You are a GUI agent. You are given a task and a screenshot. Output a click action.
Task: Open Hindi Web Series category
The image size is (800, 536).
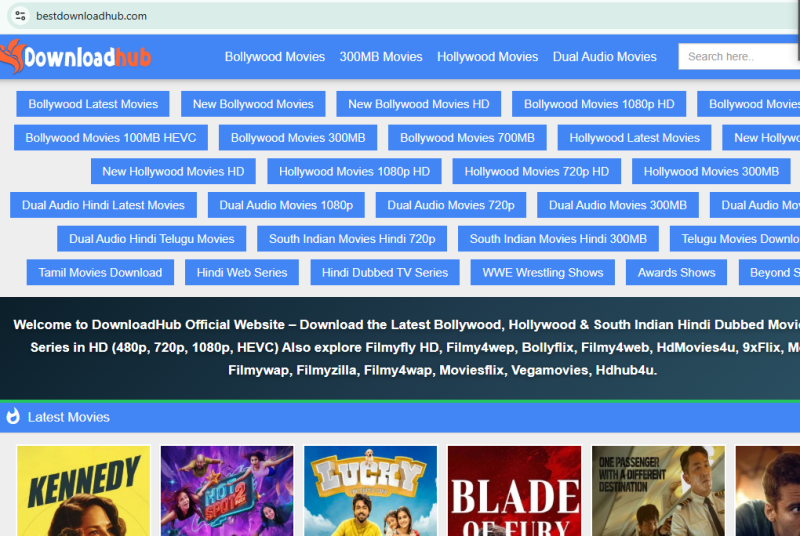[x=242, y=272]
